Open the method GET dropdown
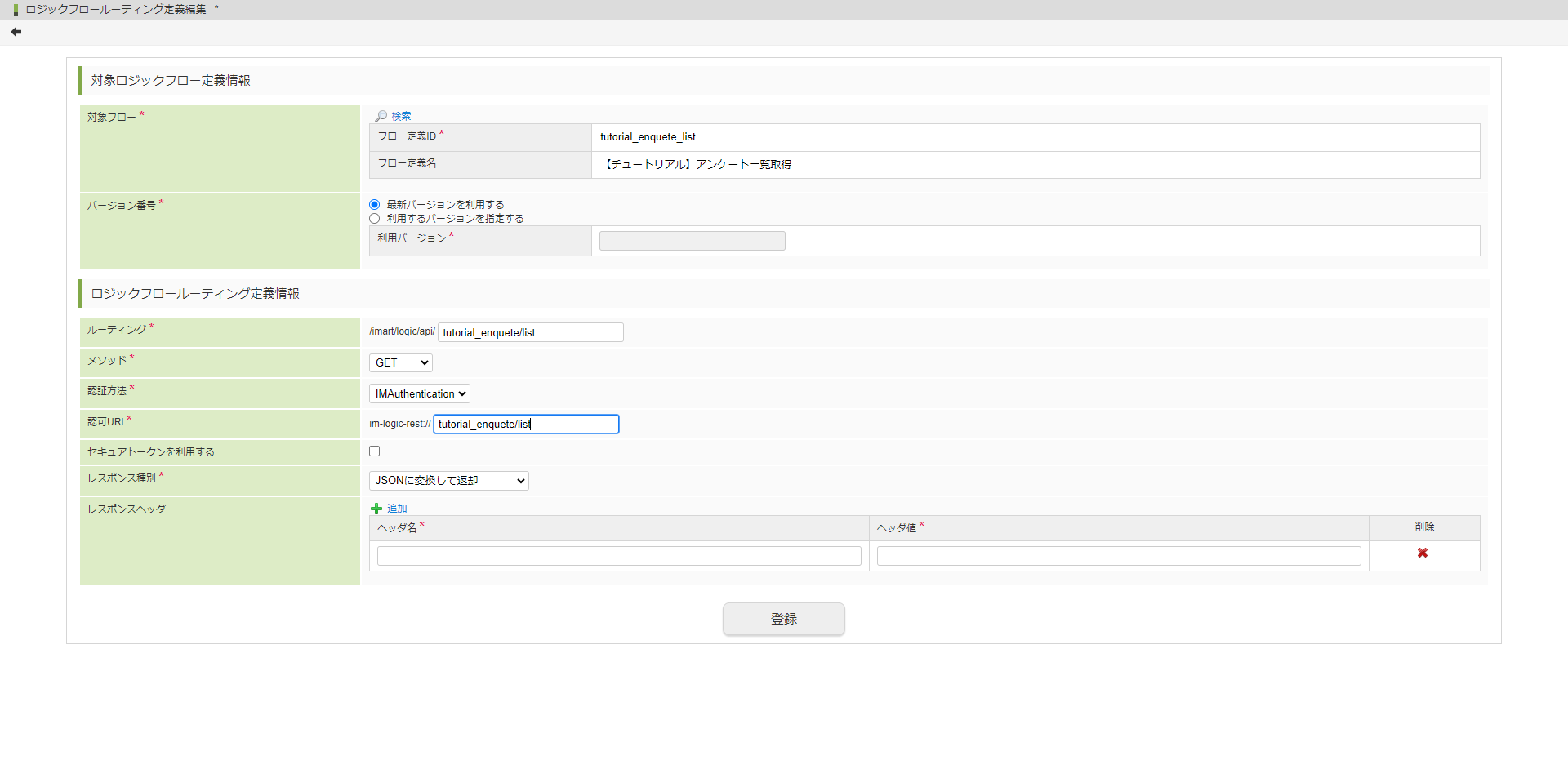The image size is (1568, 778). click(x=400, y=363)
